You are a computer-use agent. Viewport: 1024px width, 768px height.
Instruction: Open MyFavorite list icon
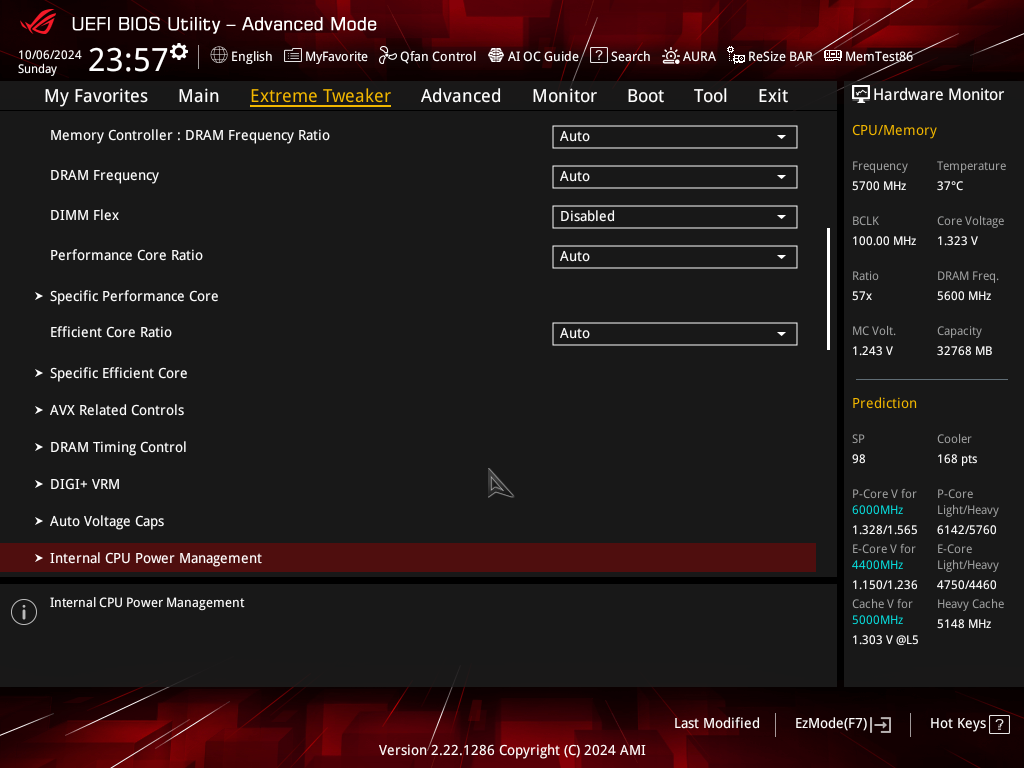coord(293,56)
